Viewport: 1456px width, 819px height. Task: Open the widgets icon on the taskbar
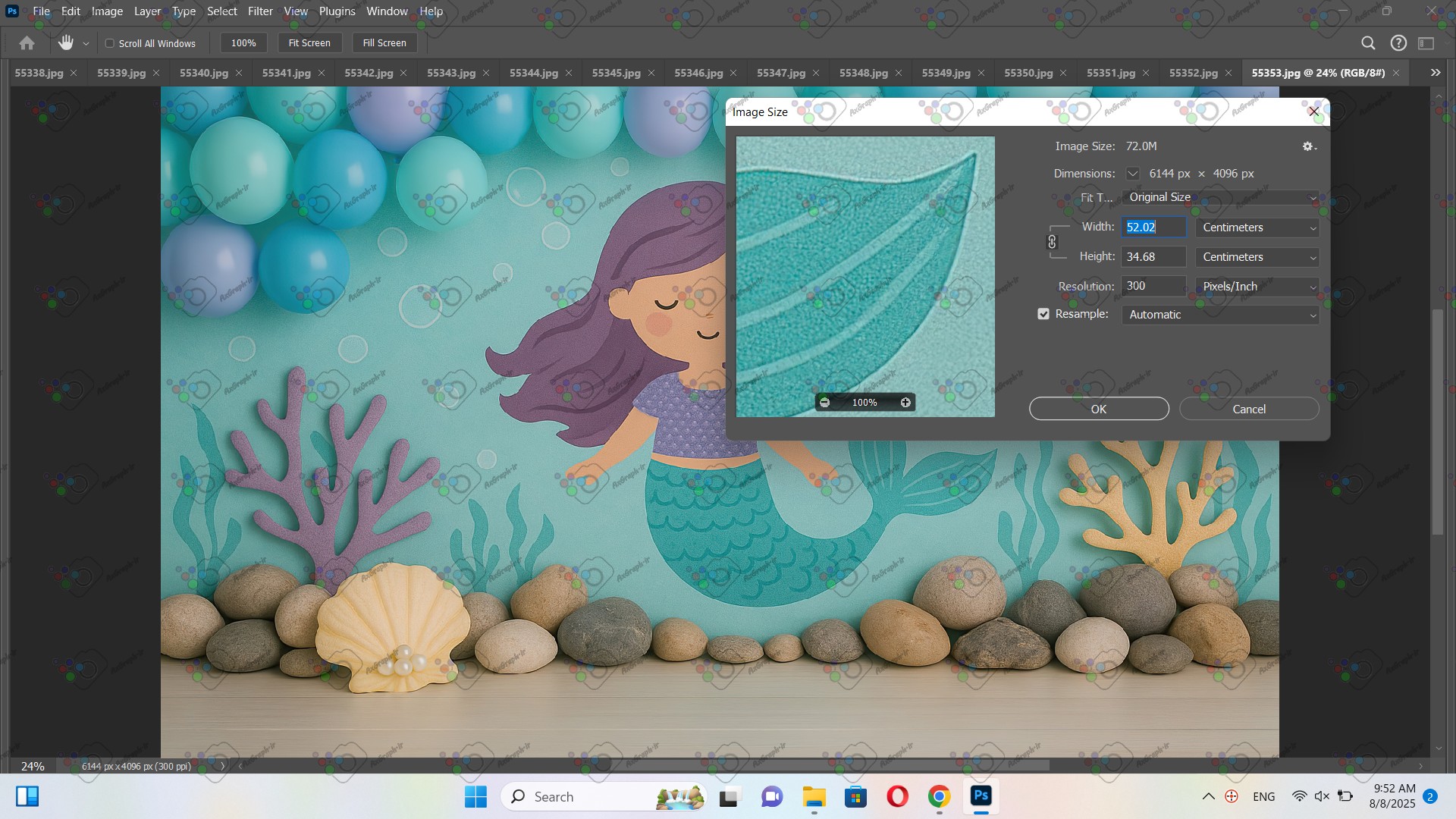(27, 796)
